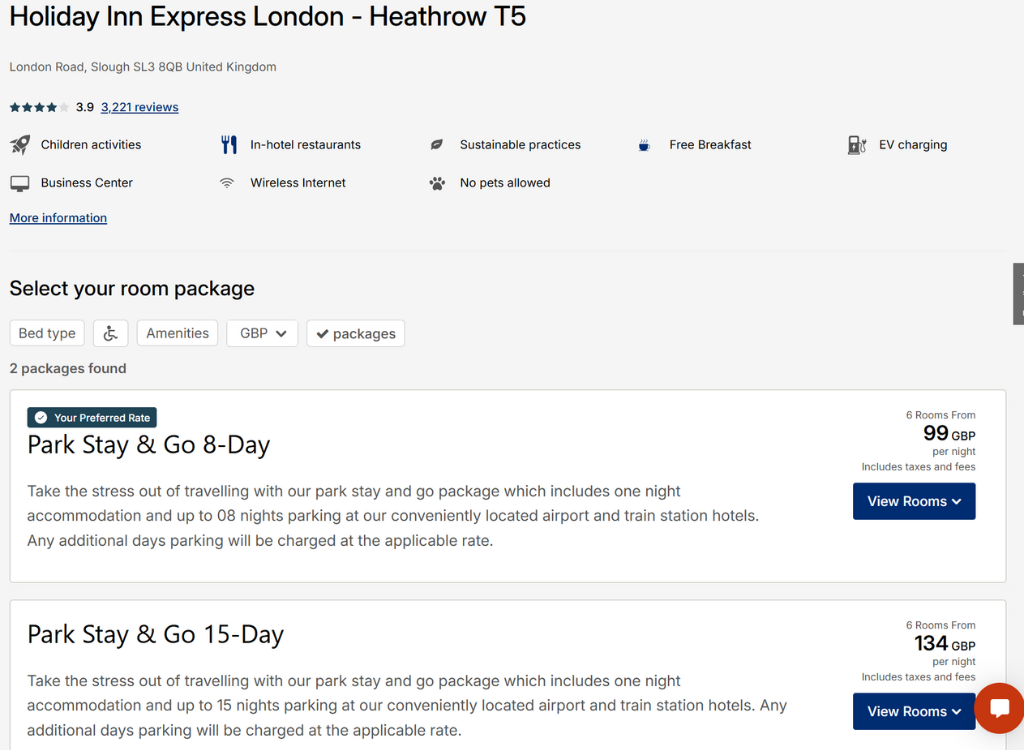This screenshot has width=1024, height=750.
Task: Click the Wireless Internet wifi icon
Action: (x=227, y=183)
